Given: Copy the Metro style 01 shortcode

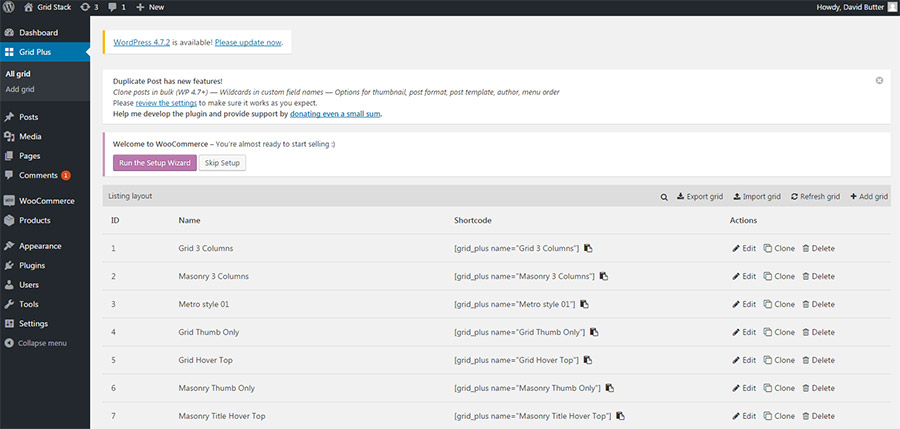Looking at the screenshot, I should coord(585,304).
